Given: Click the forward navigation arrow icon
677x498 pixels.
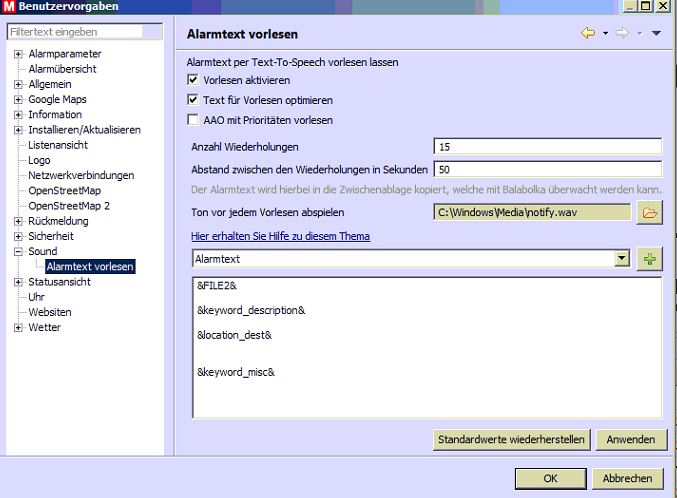Looking at the screenshot, I should pyautogui.click(x=622, y=34).
